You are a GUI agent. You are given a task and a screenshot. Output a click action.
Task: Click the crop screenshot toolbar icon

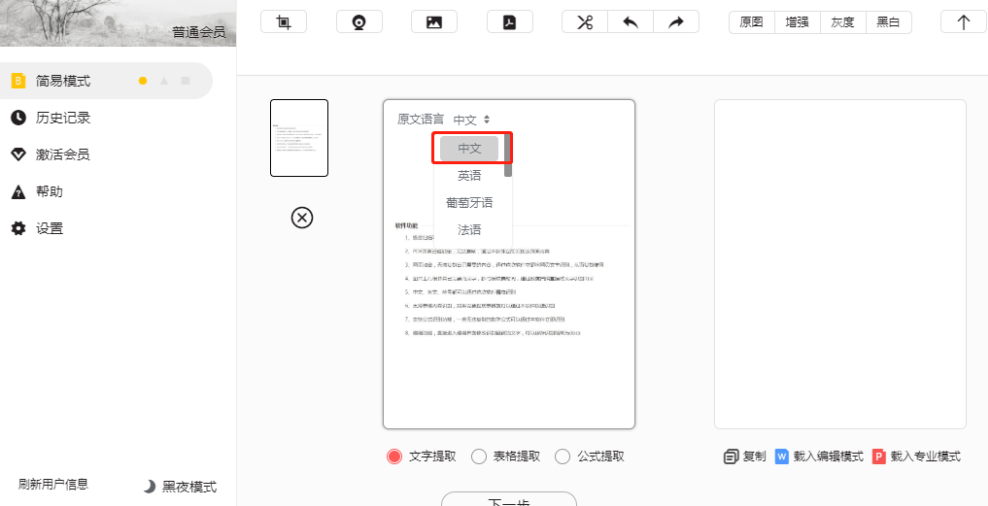point(284,22)
